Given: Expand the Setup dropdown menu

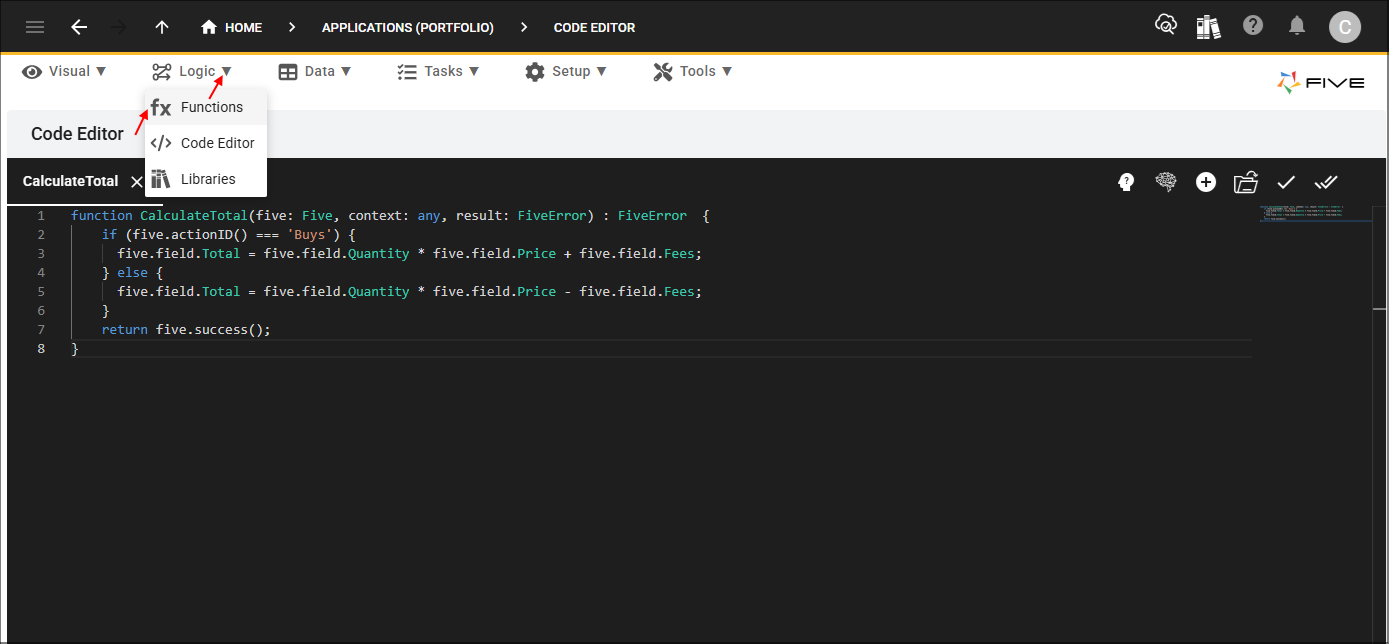Looking at the screenshot, I should click(x=565, y=71).
